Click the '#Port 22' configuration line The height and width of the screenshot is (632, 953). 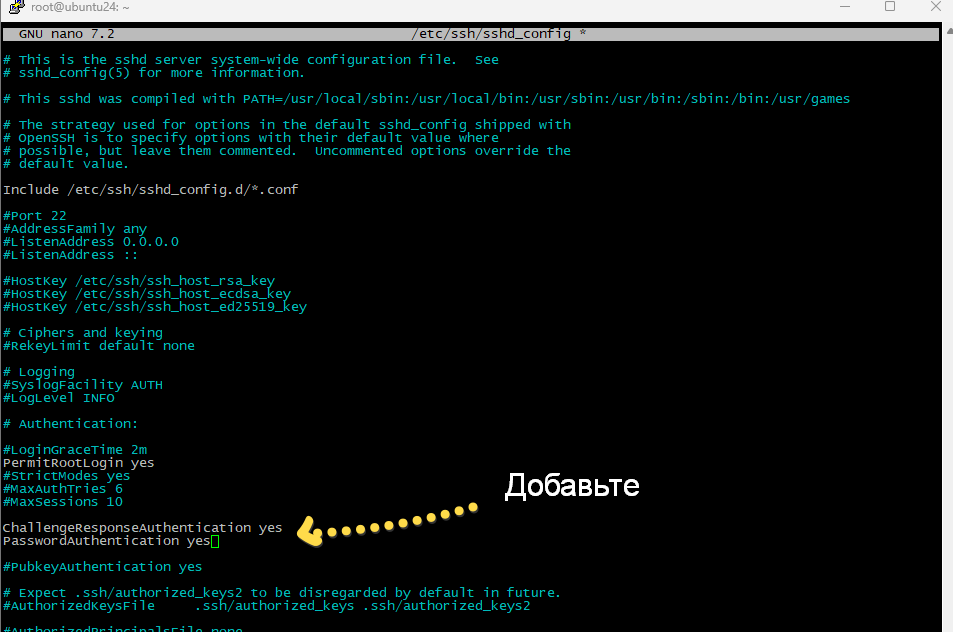click(35, 215)
